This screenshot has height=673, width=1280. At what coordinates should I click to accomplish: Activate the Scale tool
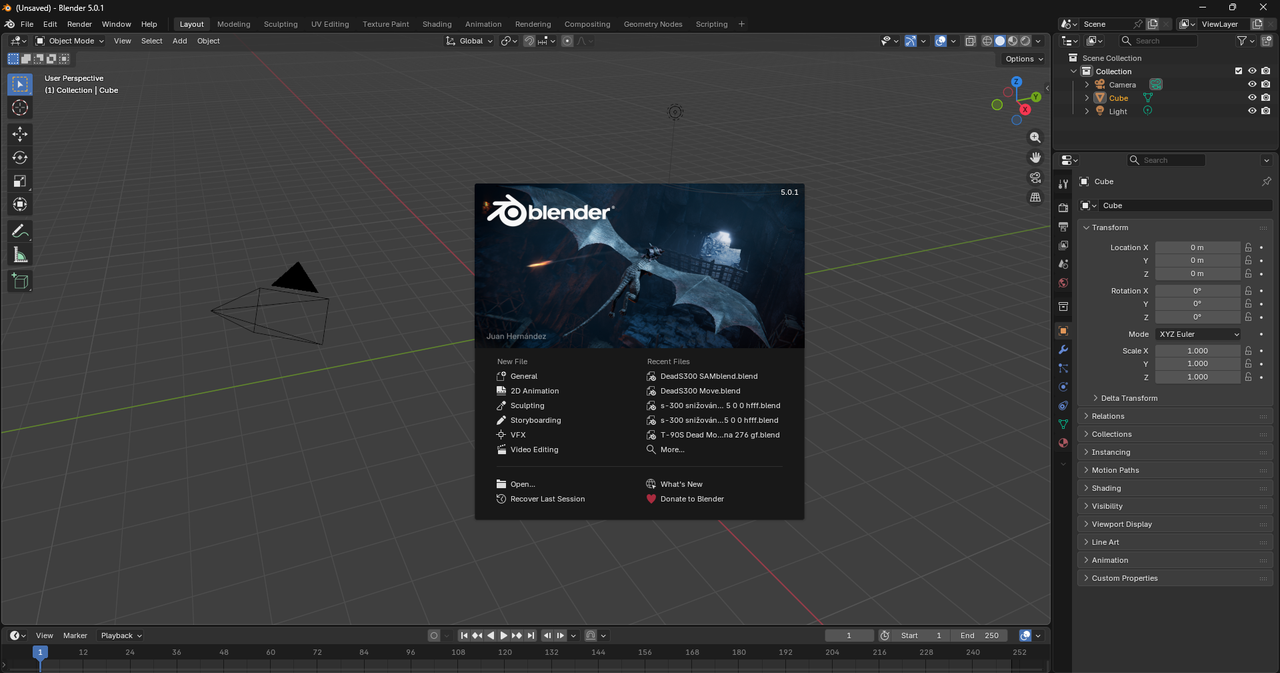(x=20, y=181)
